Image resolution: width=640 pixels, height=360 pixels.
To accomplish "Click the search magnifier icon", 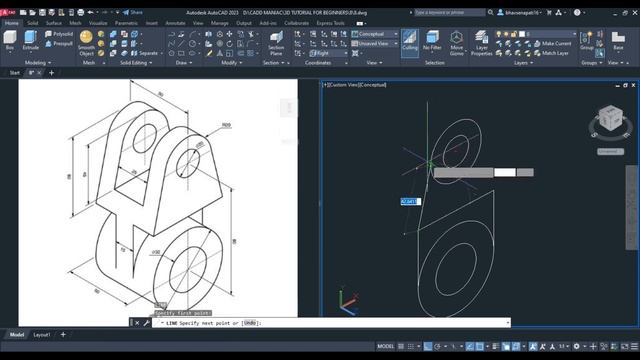I will point(491,12).
